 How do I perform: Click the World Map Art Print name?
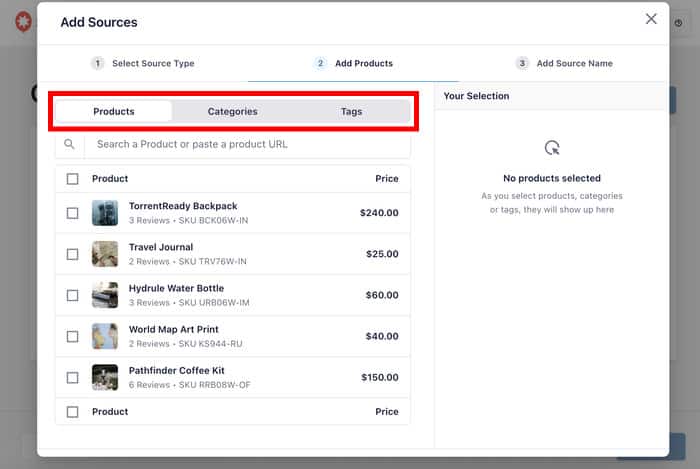(174, 329)
